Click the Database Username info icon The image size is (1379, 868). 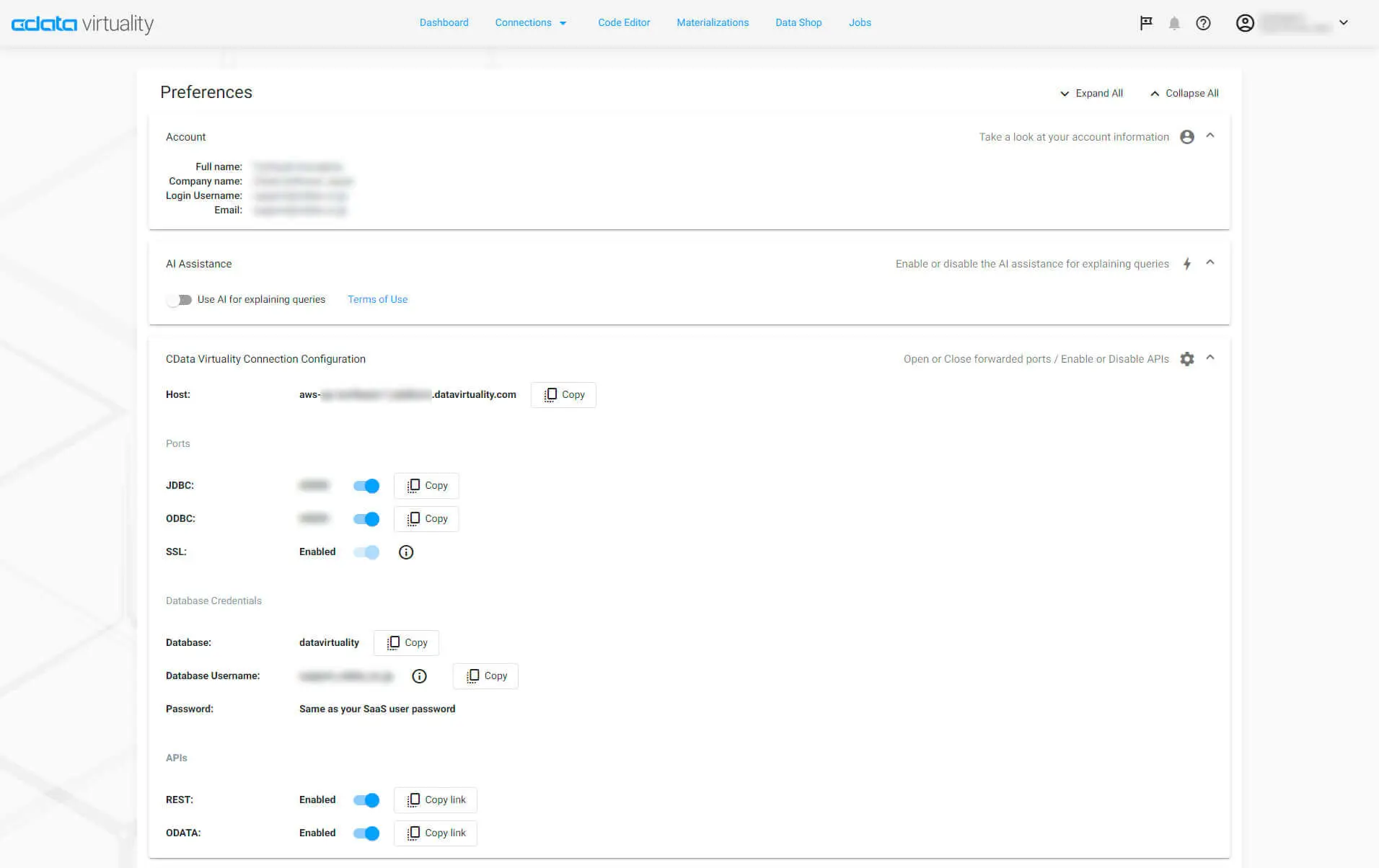419,676
